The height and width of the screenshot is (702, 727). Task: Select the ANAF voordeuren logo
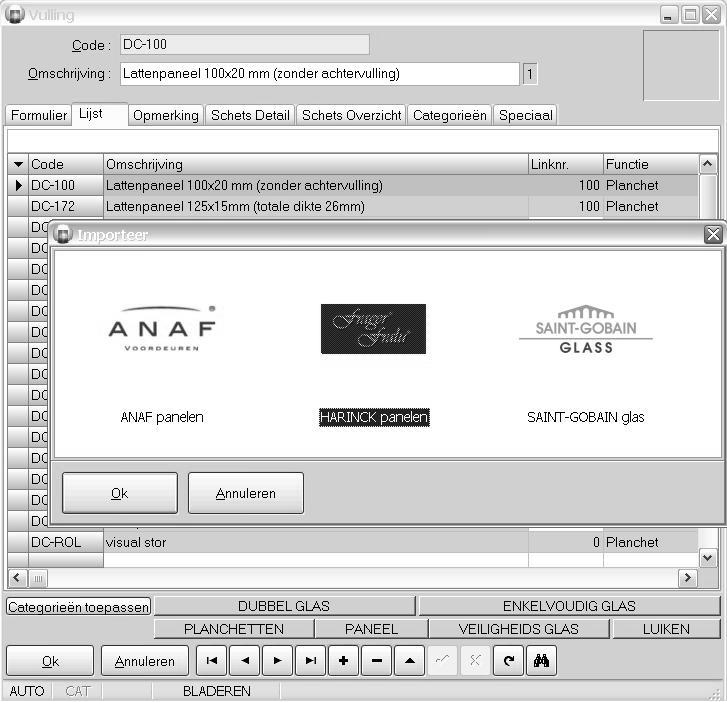click(x=162, y=329)
